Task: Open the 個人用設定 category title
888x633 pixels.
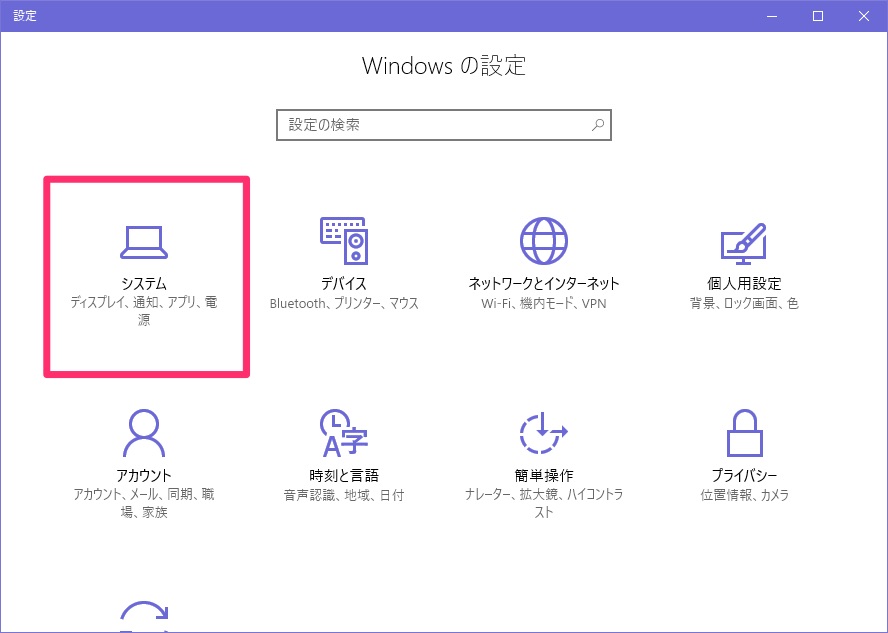Action: pyautogui.click(x=744, y=283)
